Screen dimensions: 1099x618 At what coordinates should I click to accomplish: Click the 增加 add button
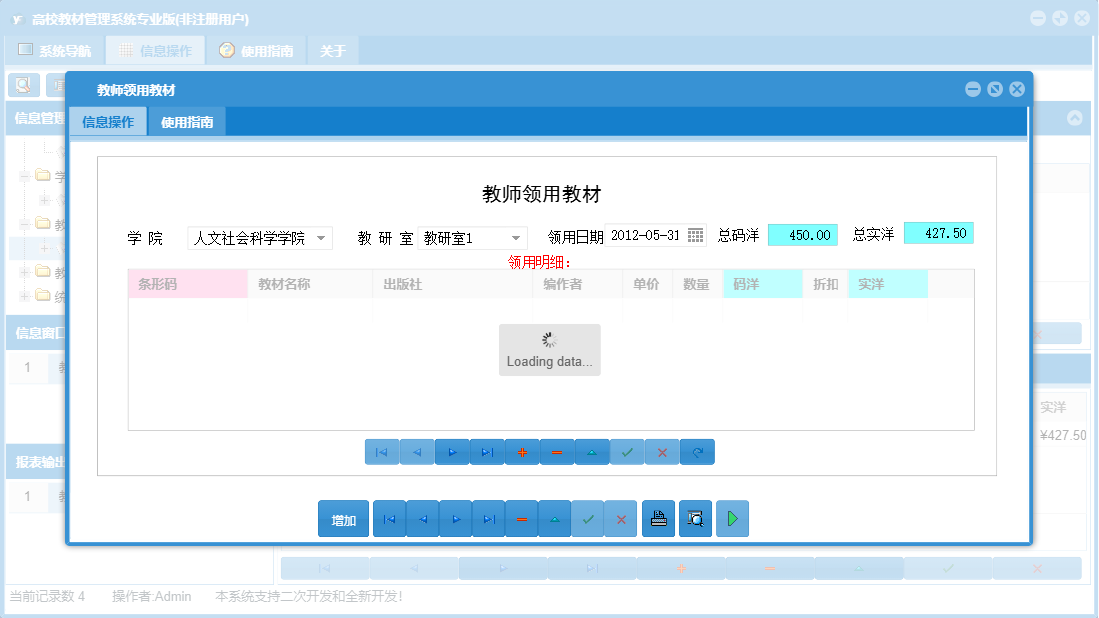pyautogui.click(x=343, y=519)
